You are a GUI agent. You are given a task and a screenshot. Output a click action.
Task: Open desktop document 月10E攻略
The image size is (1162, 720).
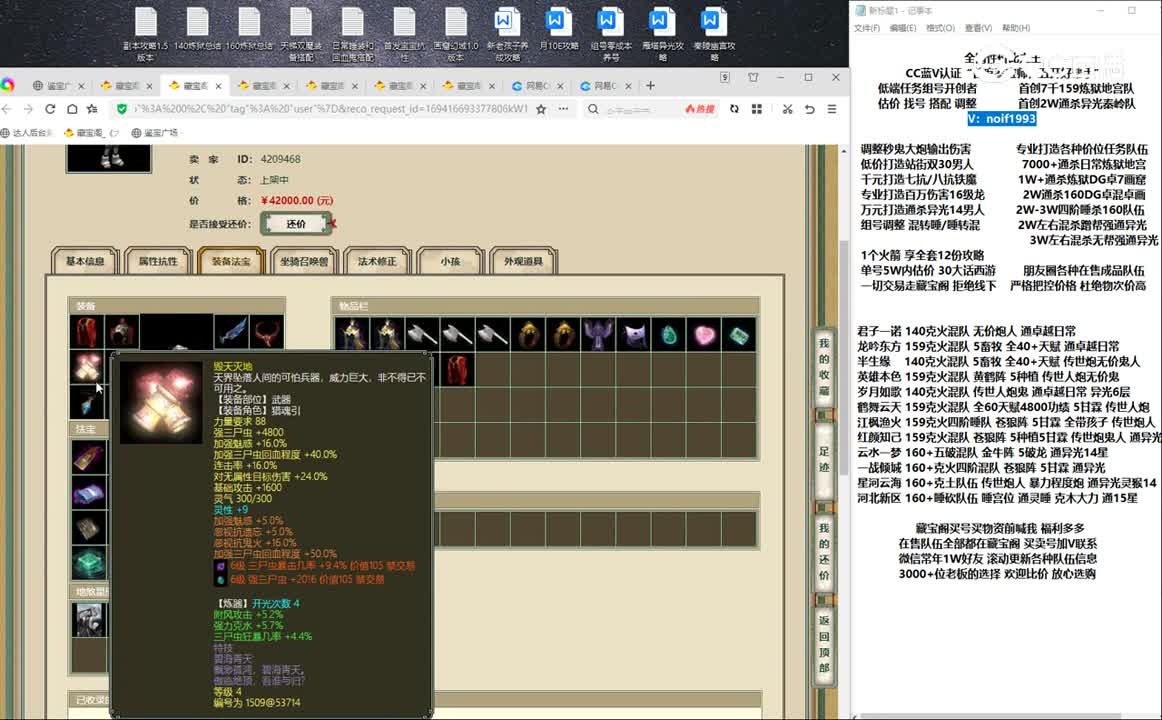coord(559,30)
